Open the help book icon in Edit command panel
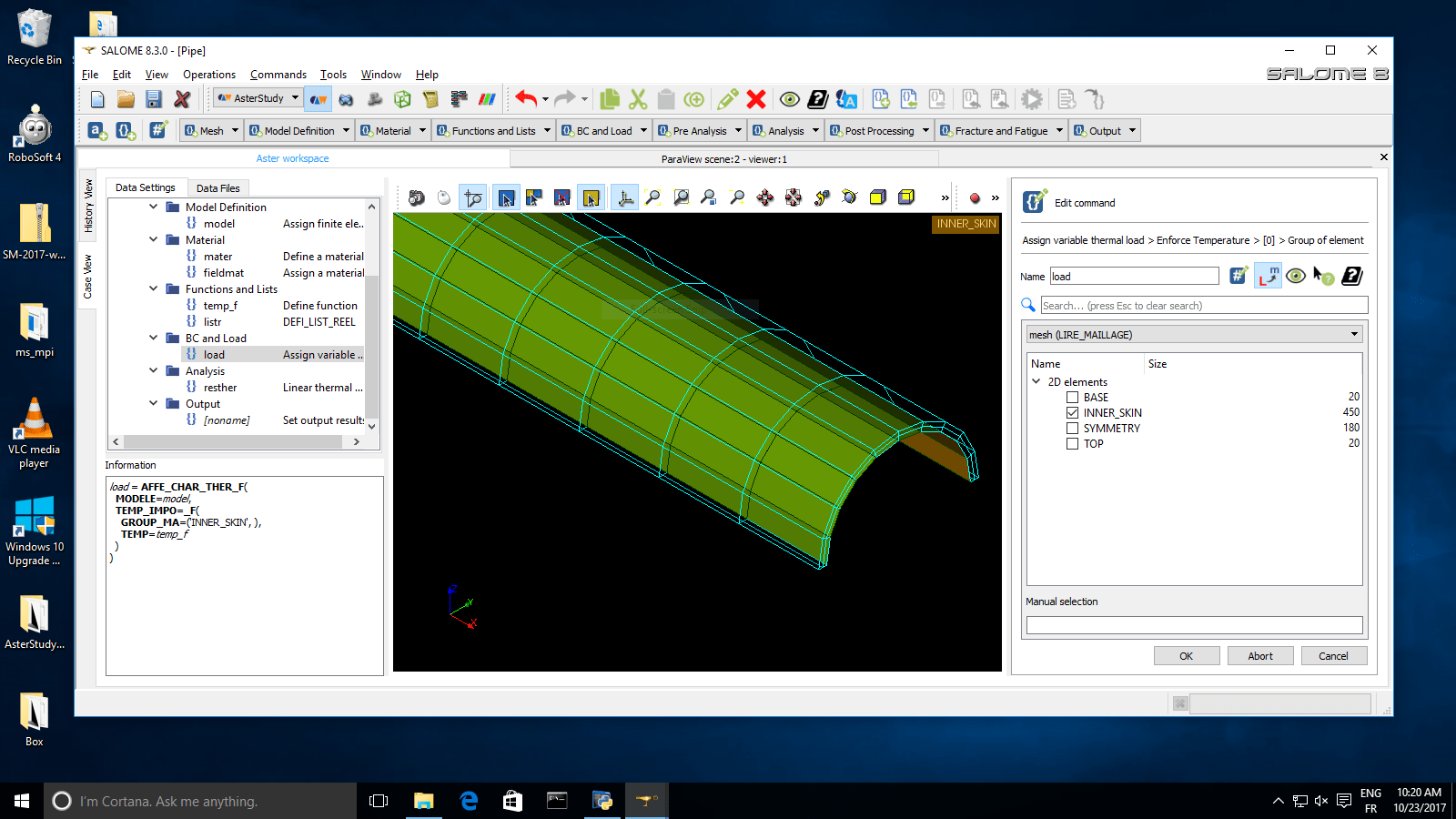 [x=1352, y=276]
